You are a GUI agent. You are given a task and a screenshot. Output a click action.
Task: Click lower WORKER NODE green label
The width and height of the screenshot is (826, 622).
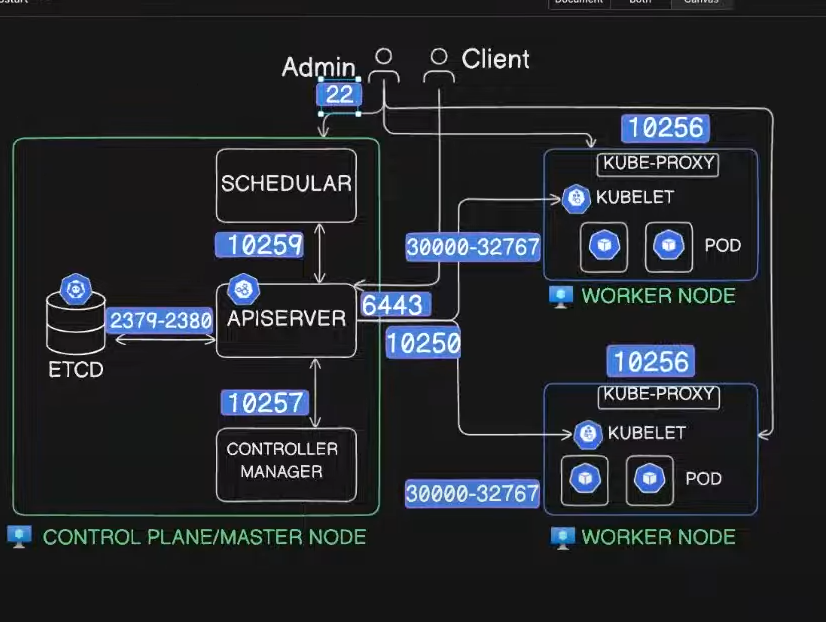(658, 537)
